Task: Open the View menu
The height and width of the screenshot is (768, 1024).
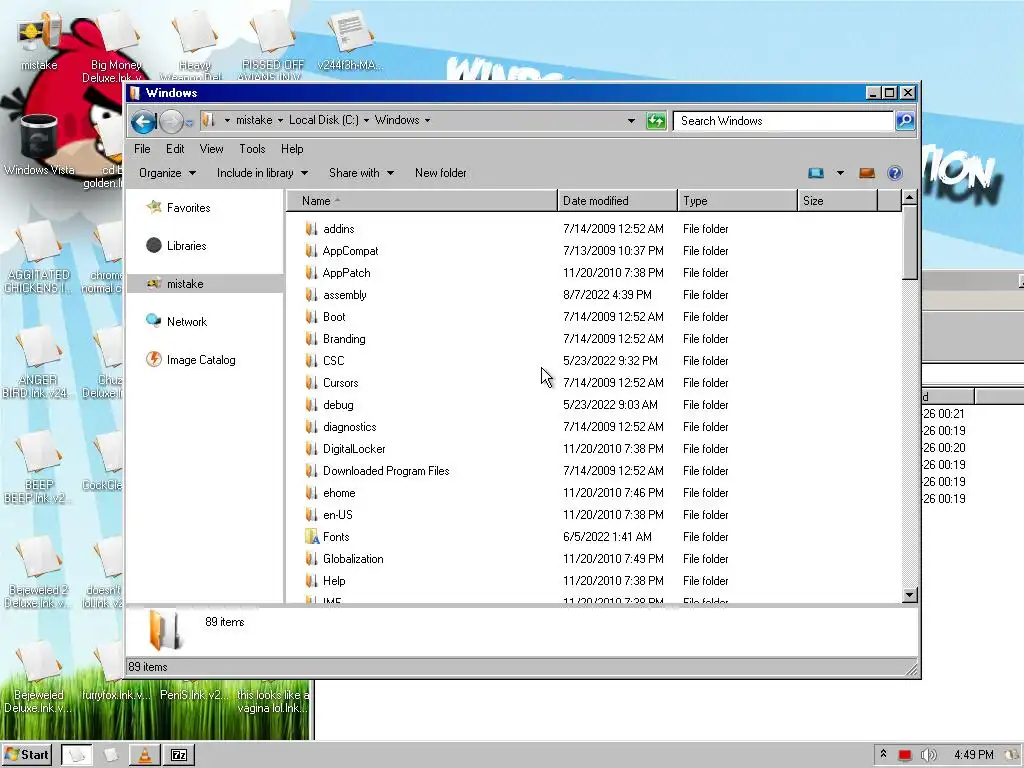Action: tap(211, 149)
